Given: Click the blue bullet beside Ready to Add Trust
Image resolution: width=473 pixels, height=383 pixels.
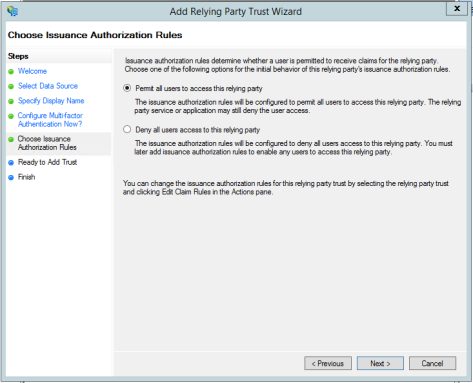Looking at the screenshot, I should [x=11, y=163].
